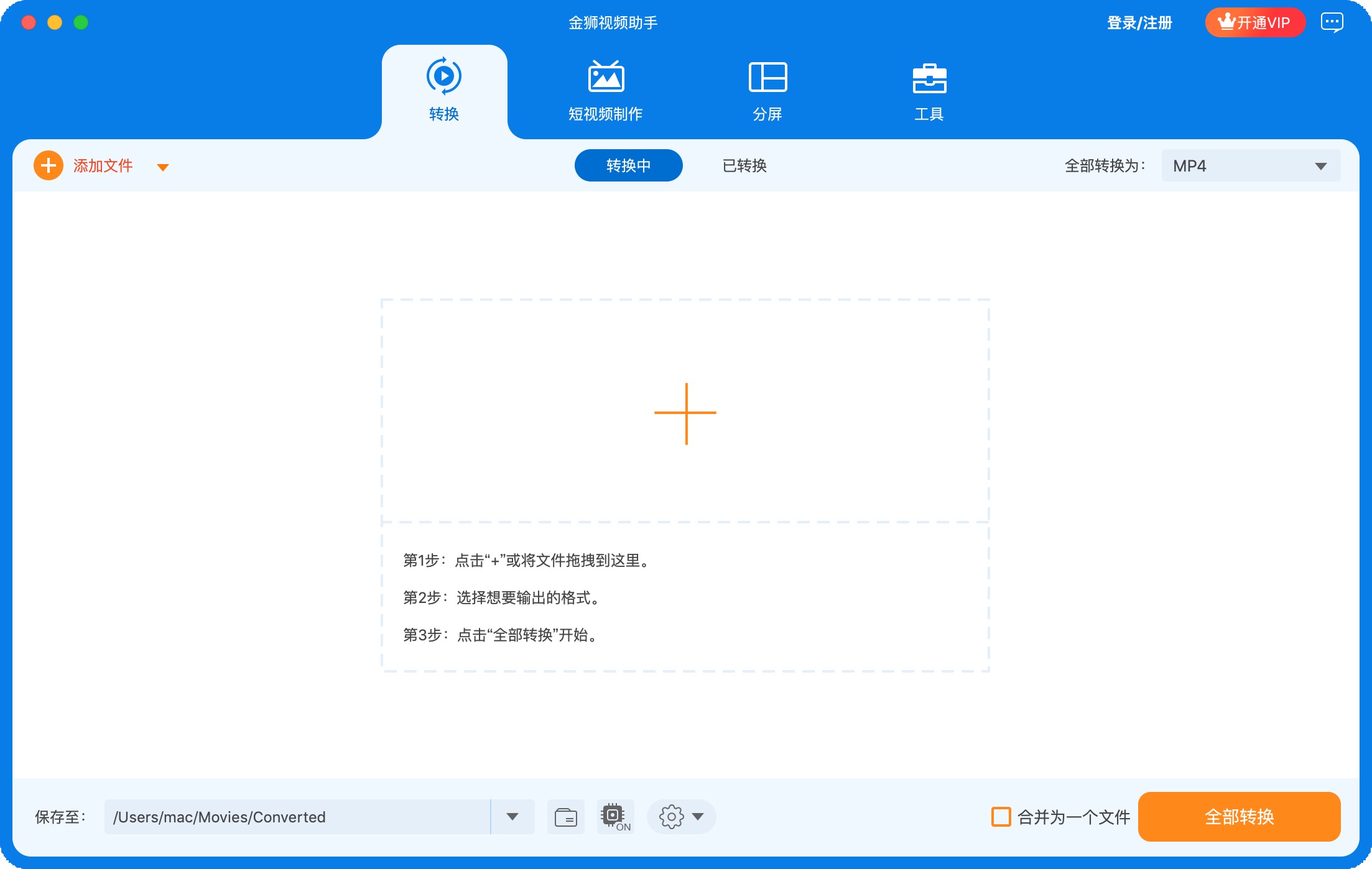This screenshot has width=1372, height=869.
Task: Click the feedback message bubble icon
Action: tap(1332, 22)
